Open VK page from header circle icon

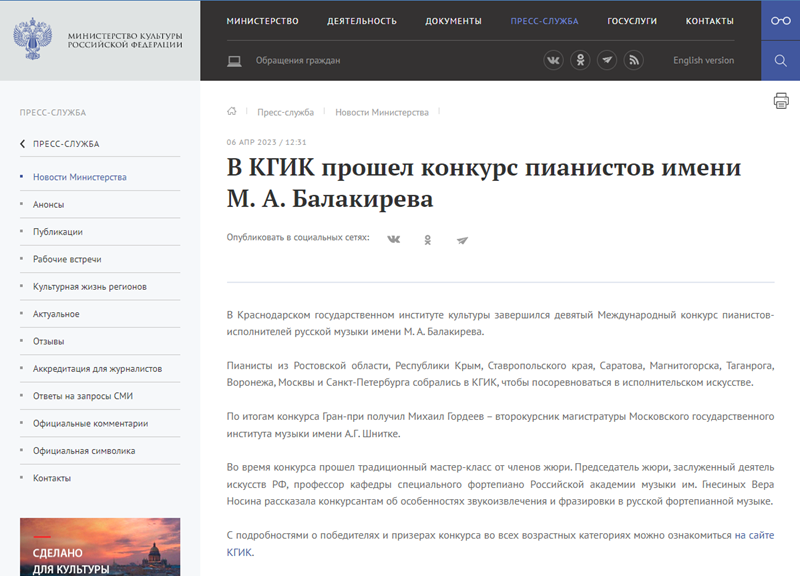point(554,60)
